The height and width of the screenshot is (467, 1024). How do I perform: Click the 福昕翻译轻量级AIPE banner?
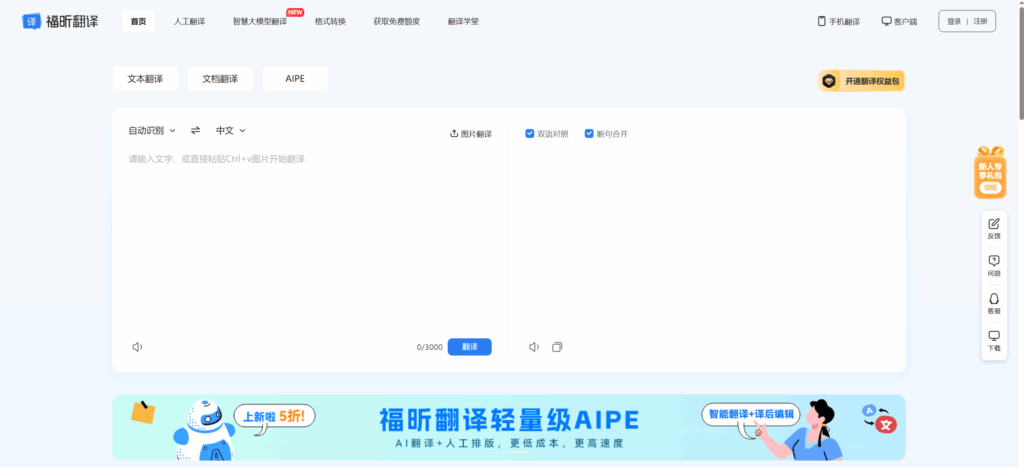509,427
